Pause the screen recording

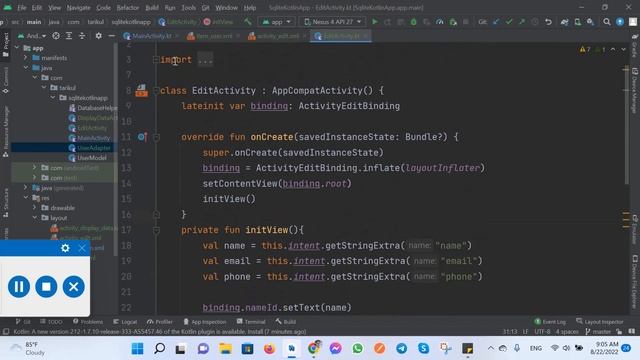[x=19, y=287]
